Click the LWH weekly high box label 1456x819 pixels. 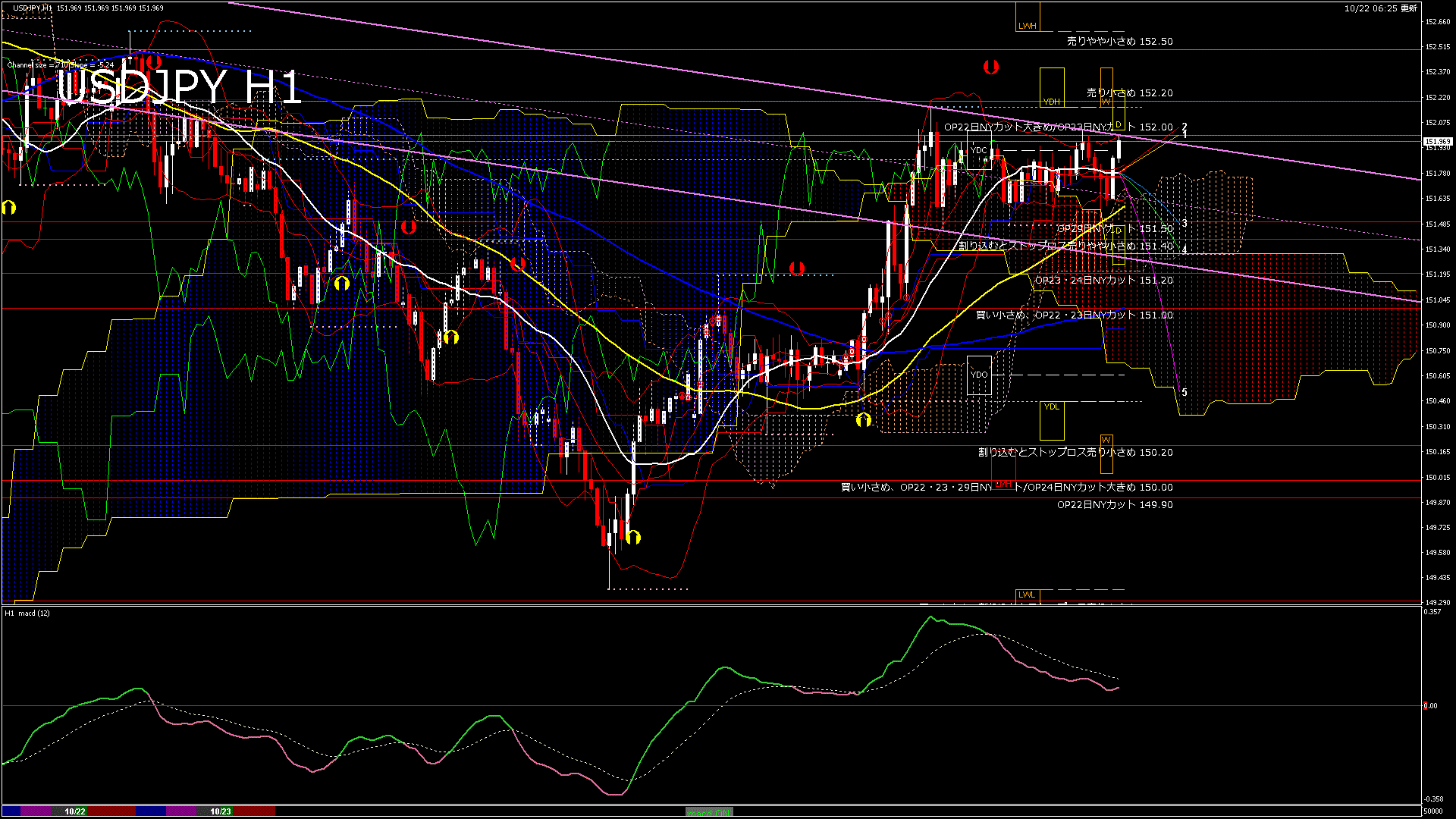(x=1027, y=26)
